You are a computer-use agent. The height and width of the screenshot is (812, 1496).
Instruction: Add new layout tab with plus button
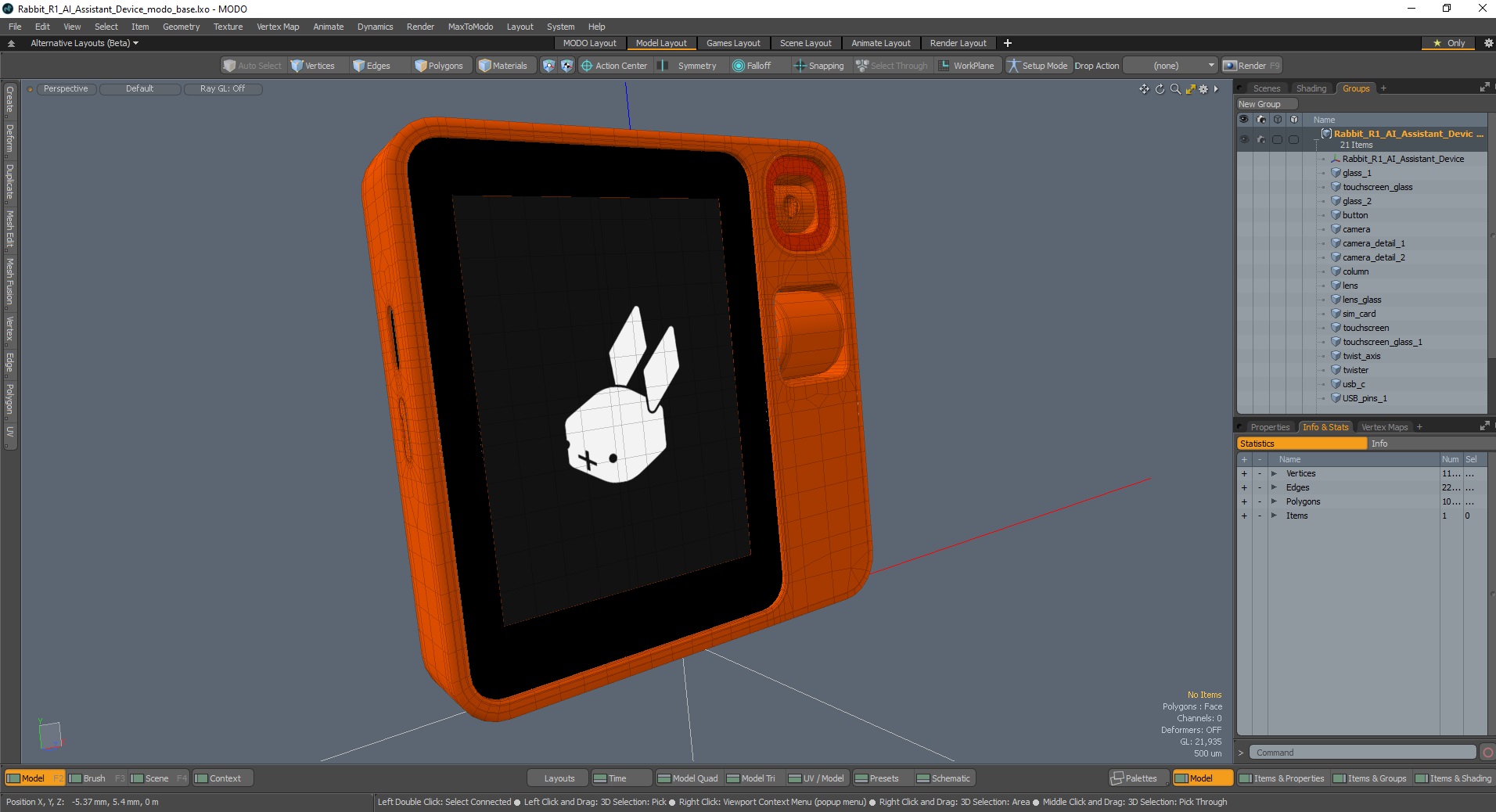pyautogui.click(x=1008, y=43)
